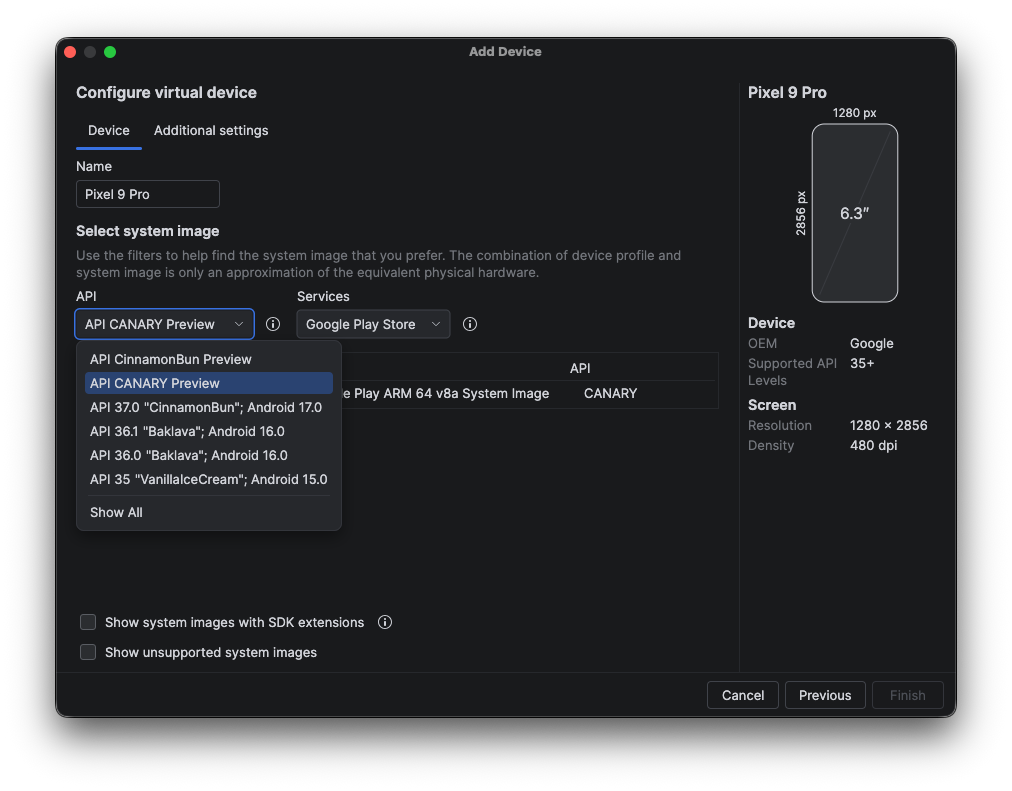Click the CANARY cell in the table
The height and width of the screenshot is (791, 1012).
pos(611,394)
